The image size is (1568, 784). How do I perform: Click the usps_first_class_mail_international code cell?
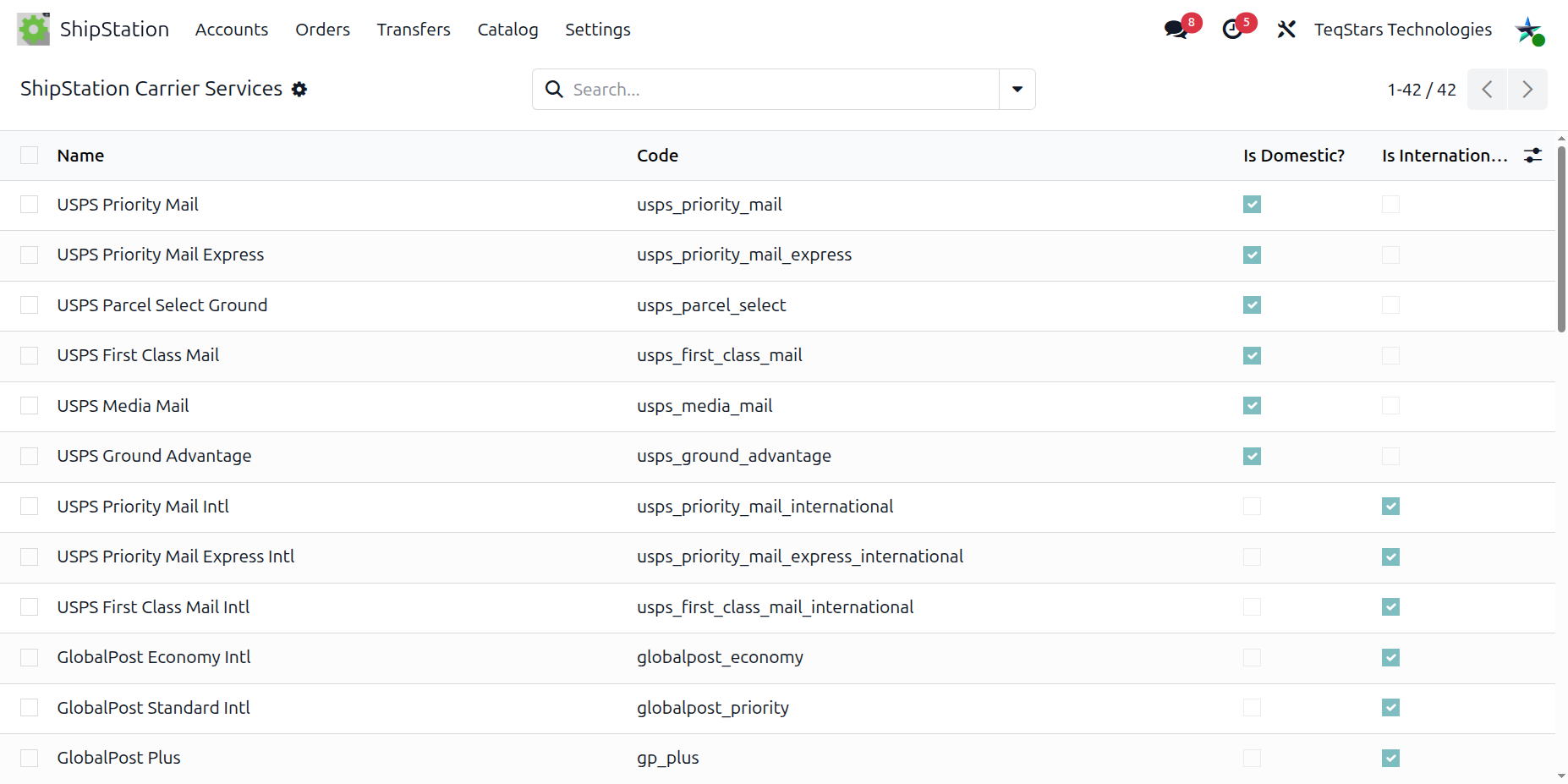(x=776, y=607)
